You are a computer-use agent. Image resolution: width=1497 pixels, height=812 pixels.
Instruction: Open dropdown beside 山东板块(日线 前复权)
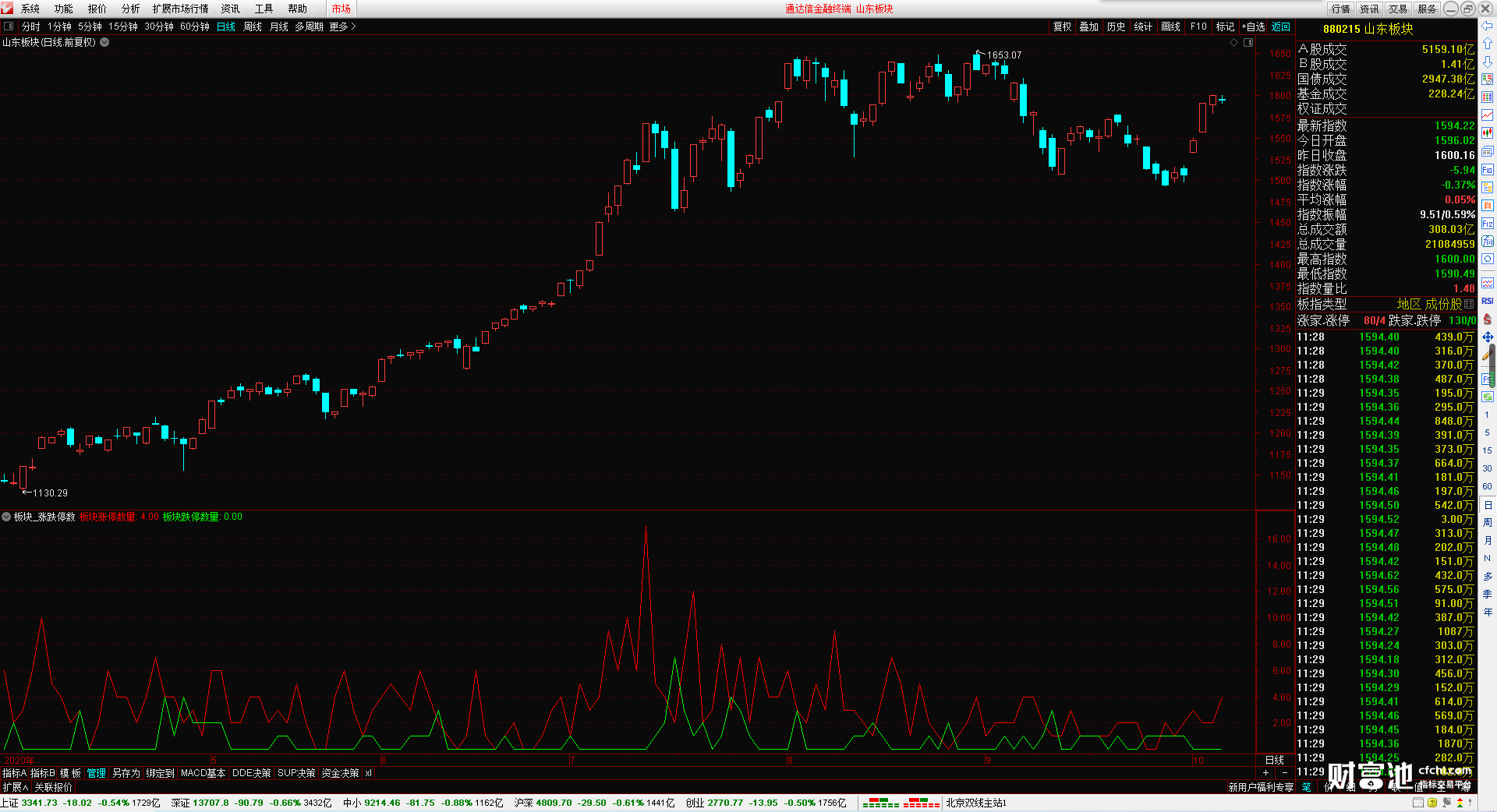point(104,43)
